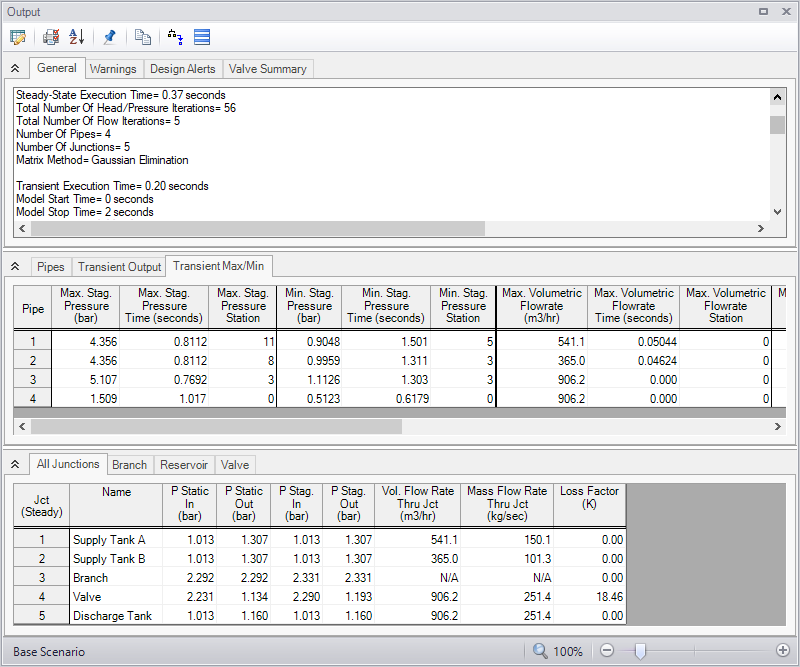Open the Reservoir junction tab
800x667 pixels.
tap(184, 465)
